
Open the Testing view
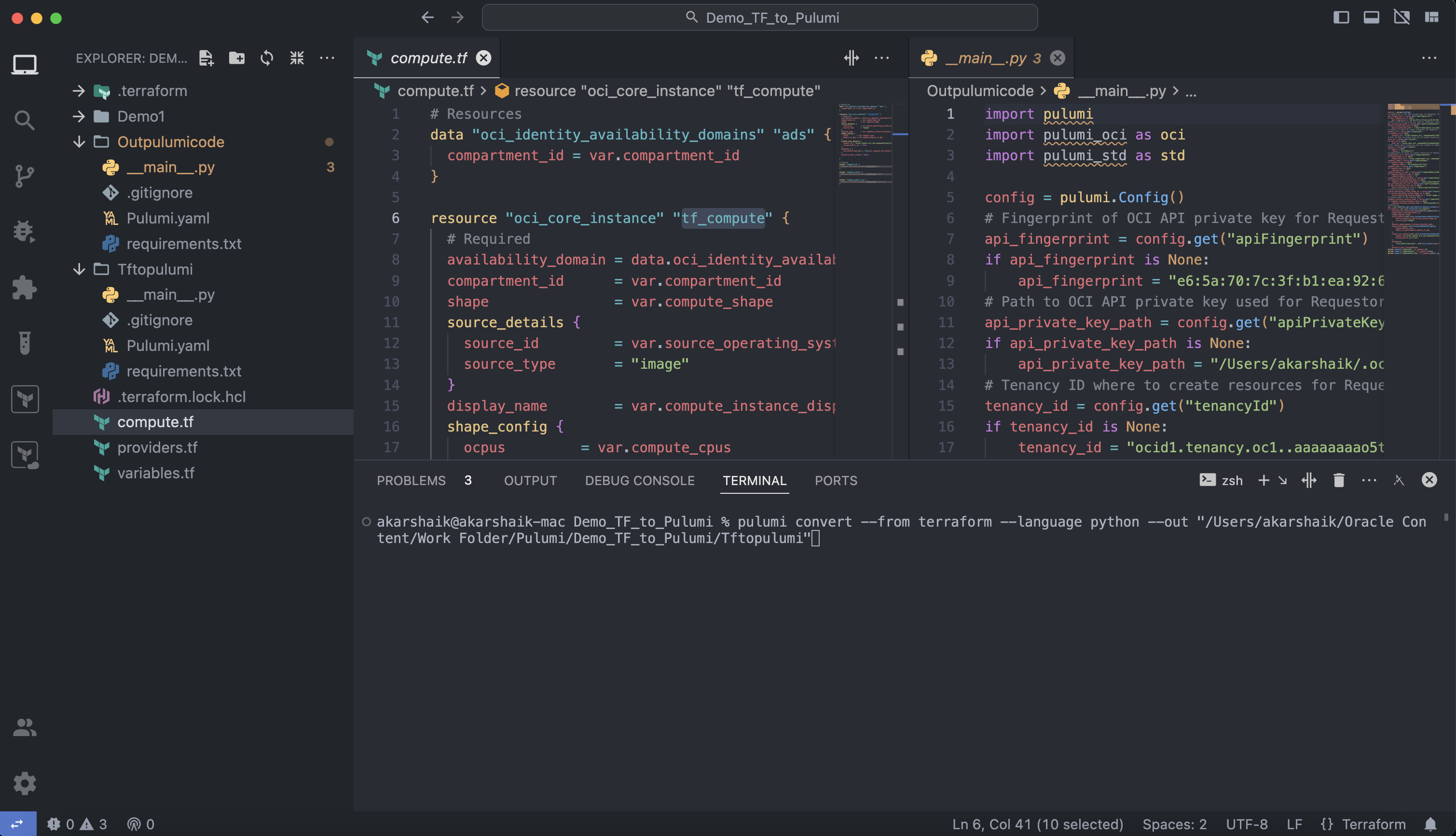tap(25, 343)
